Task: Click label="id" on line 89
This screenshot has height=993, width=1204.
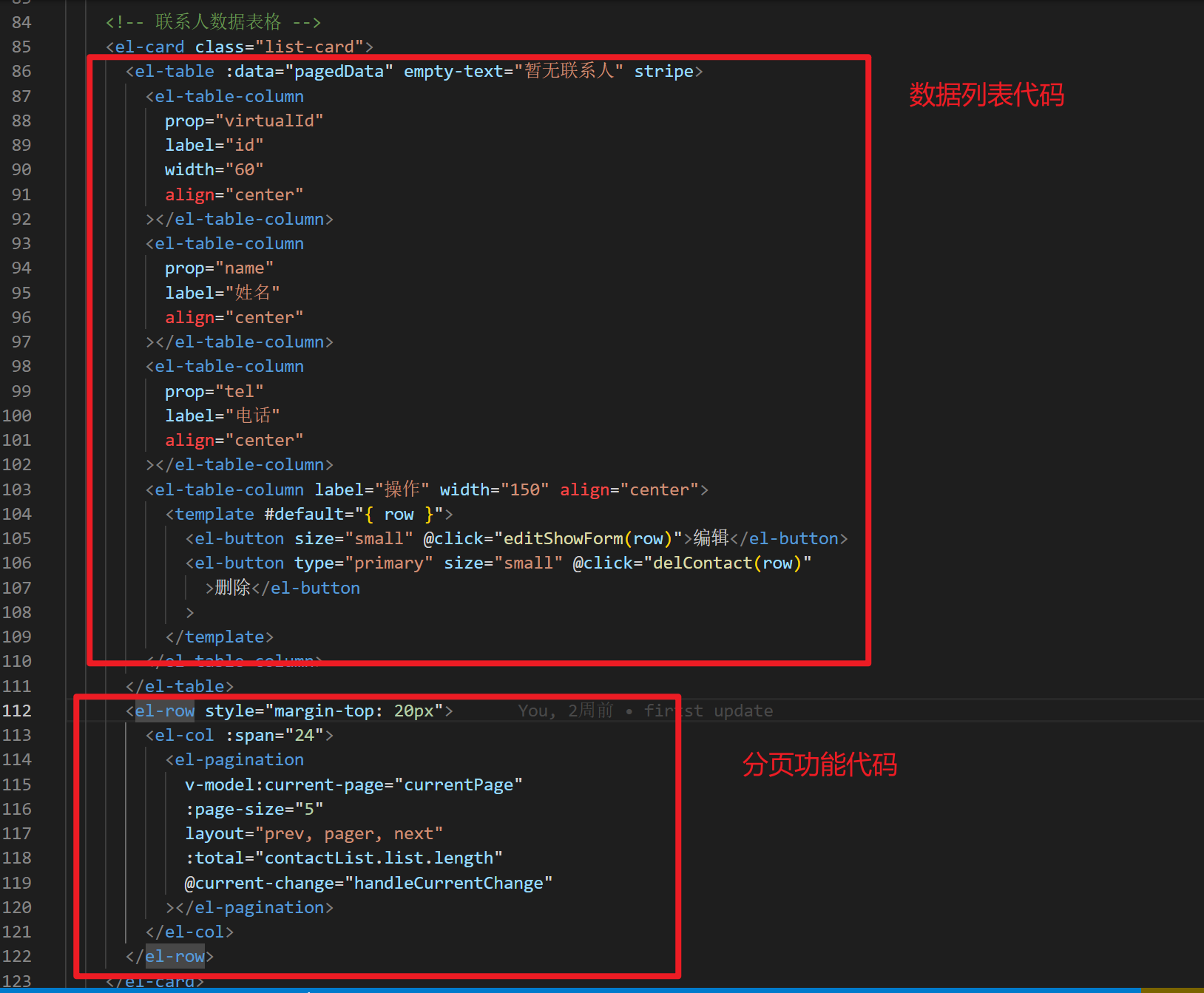Action: (214, 145)
